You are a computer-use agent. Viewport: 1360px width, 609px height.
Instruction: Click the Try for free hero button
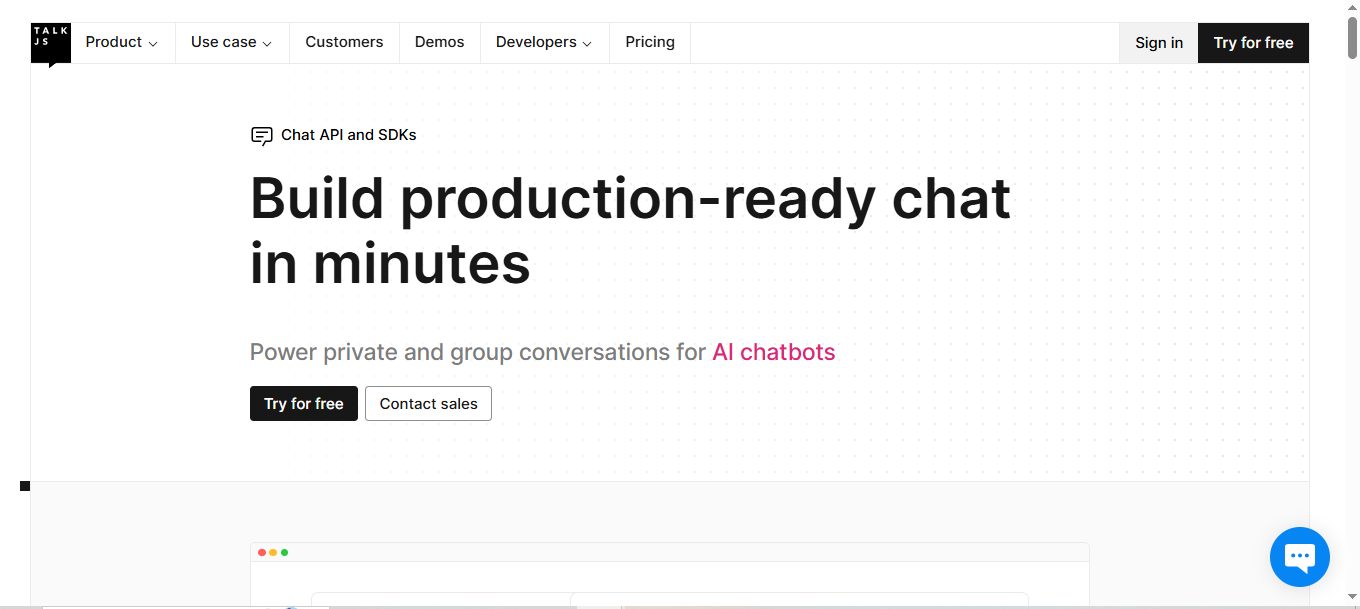[x=303, y=403]
